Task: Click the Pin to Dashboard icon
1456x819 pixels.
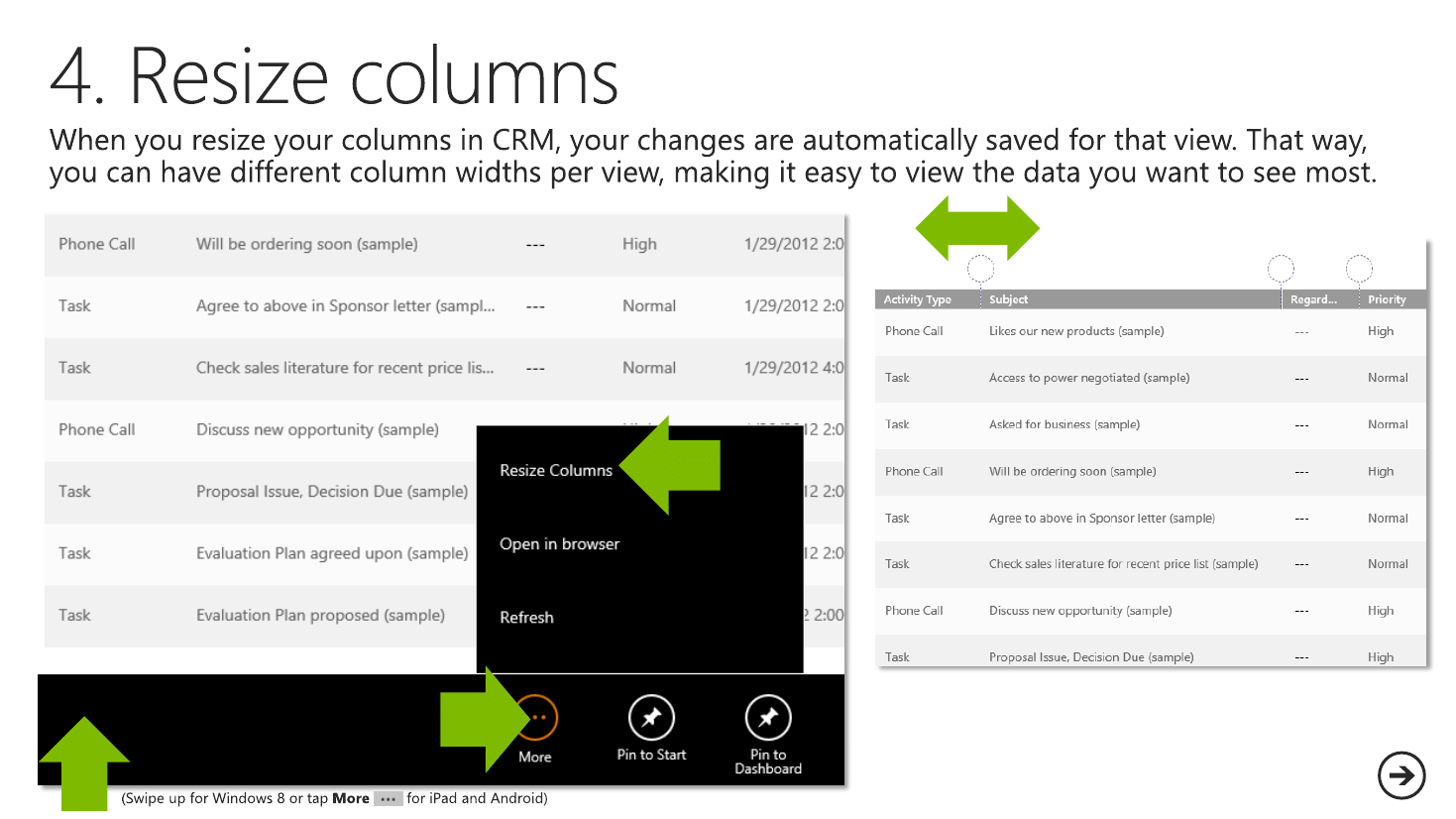Action: [x=768, y=718]
